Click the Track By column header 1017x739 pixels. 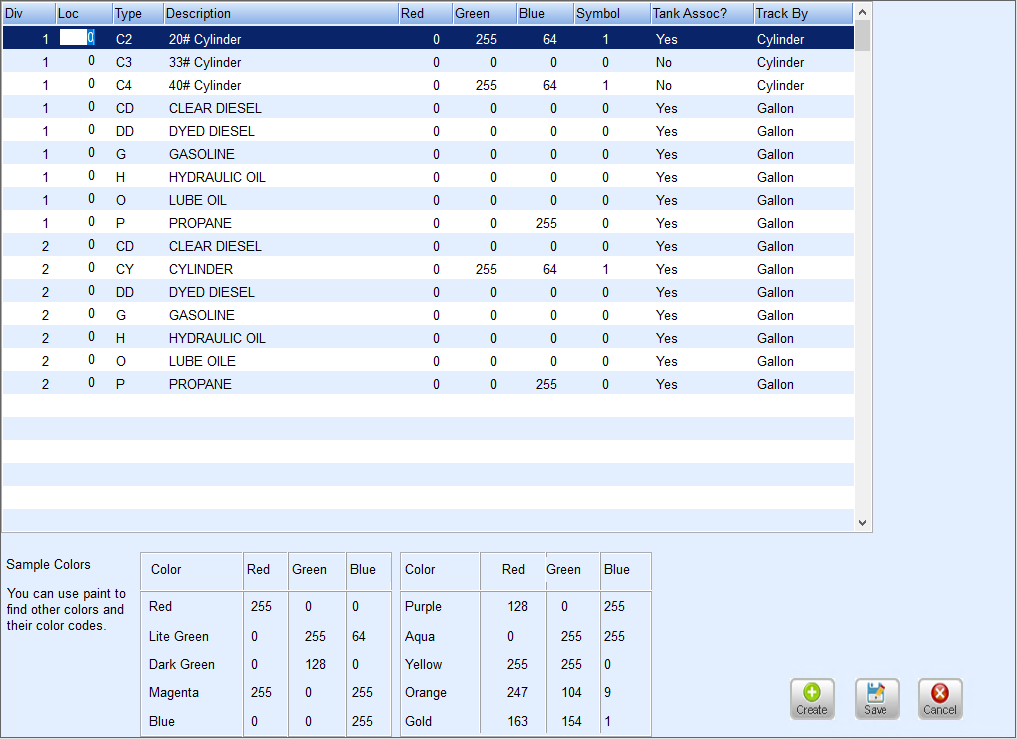pyautogui.click(x=804, y=13)
